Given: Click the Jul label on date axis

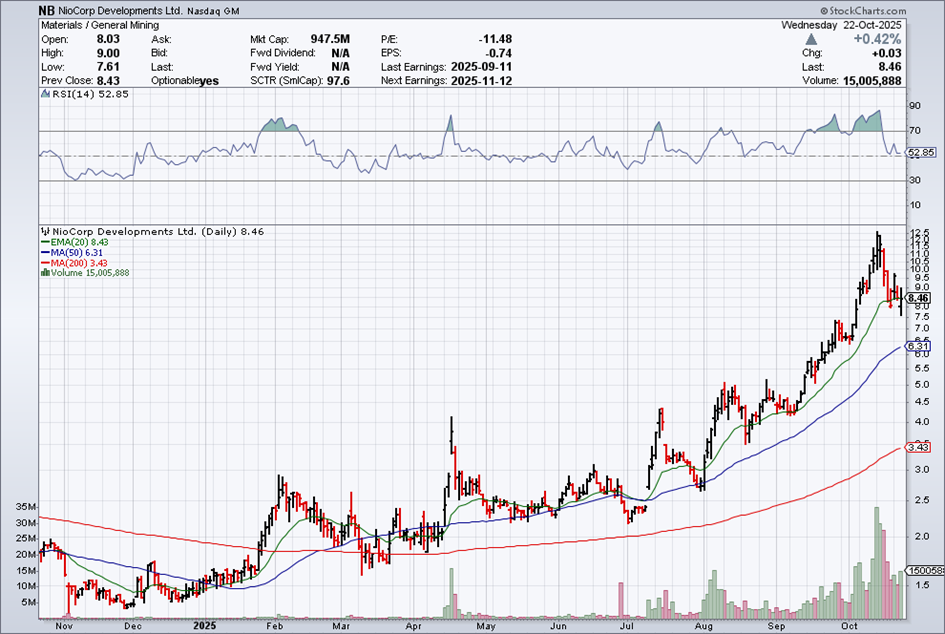Looking at the screenshot, I should (628, 626).
